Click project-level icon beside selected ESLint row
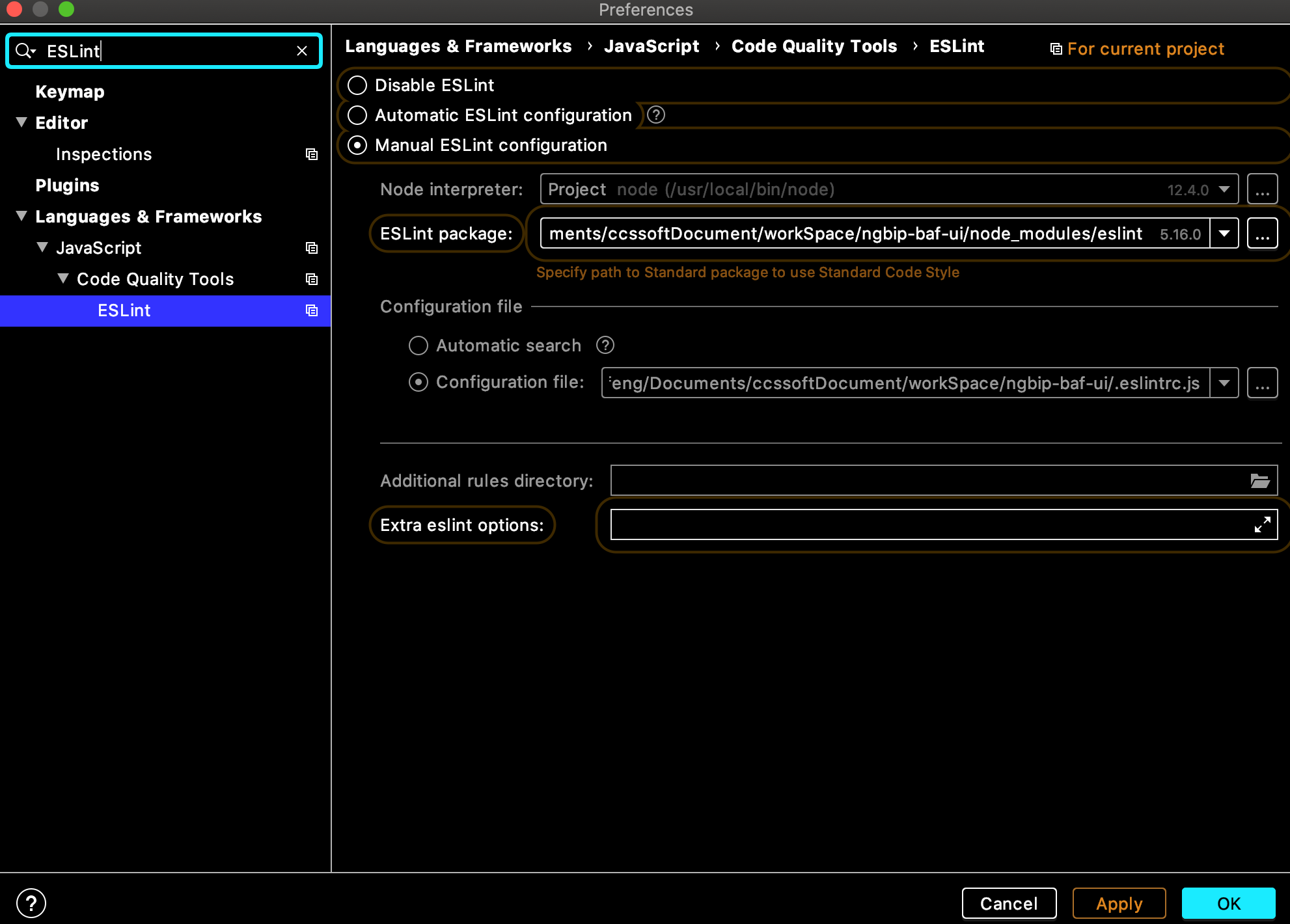Viewport: 1290px width, 924px height. (312, 310)
